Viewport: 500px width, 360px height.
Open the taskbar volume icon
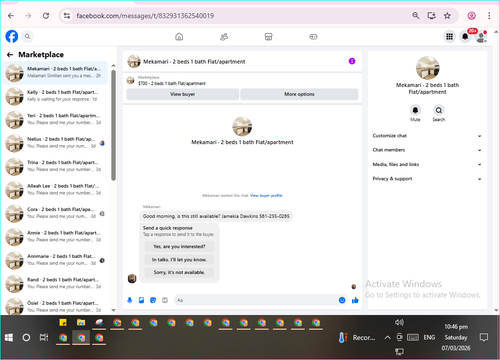pos(399,322)
